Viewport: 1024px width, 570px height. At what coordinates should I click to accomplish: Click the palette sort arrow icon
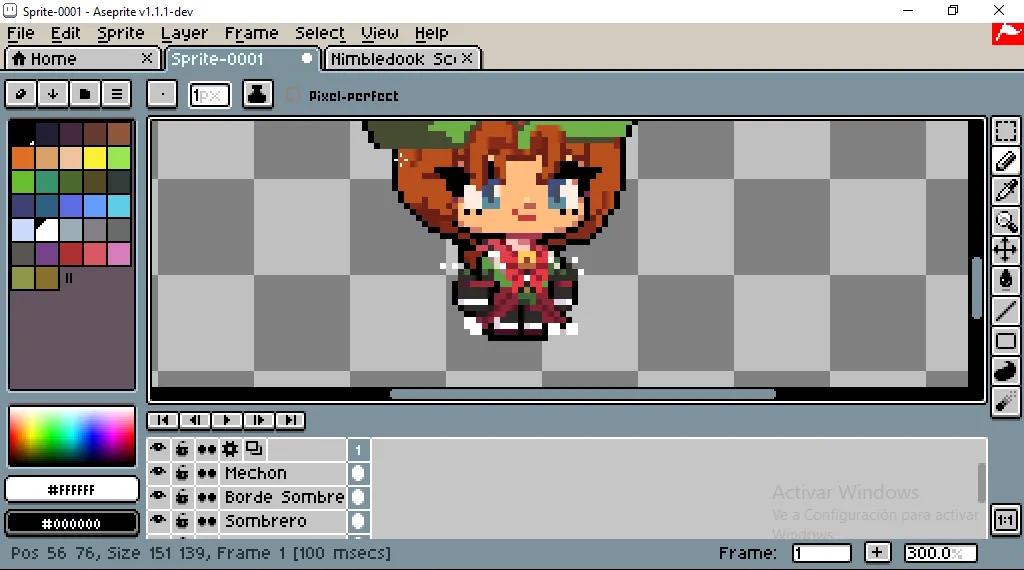click(53, 94)
